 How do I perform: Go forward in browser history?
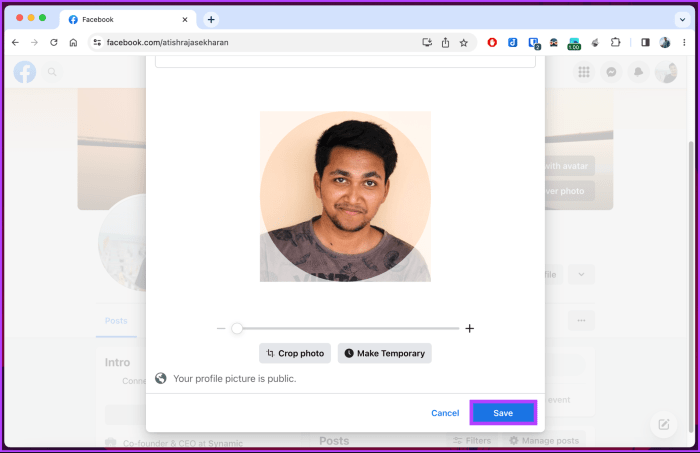pyautogui.click(x=34, y=42)
